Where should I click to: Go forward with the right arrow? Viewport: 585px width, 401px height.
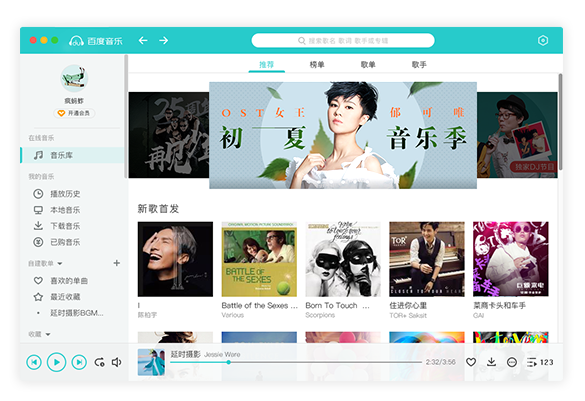point(163,40)
